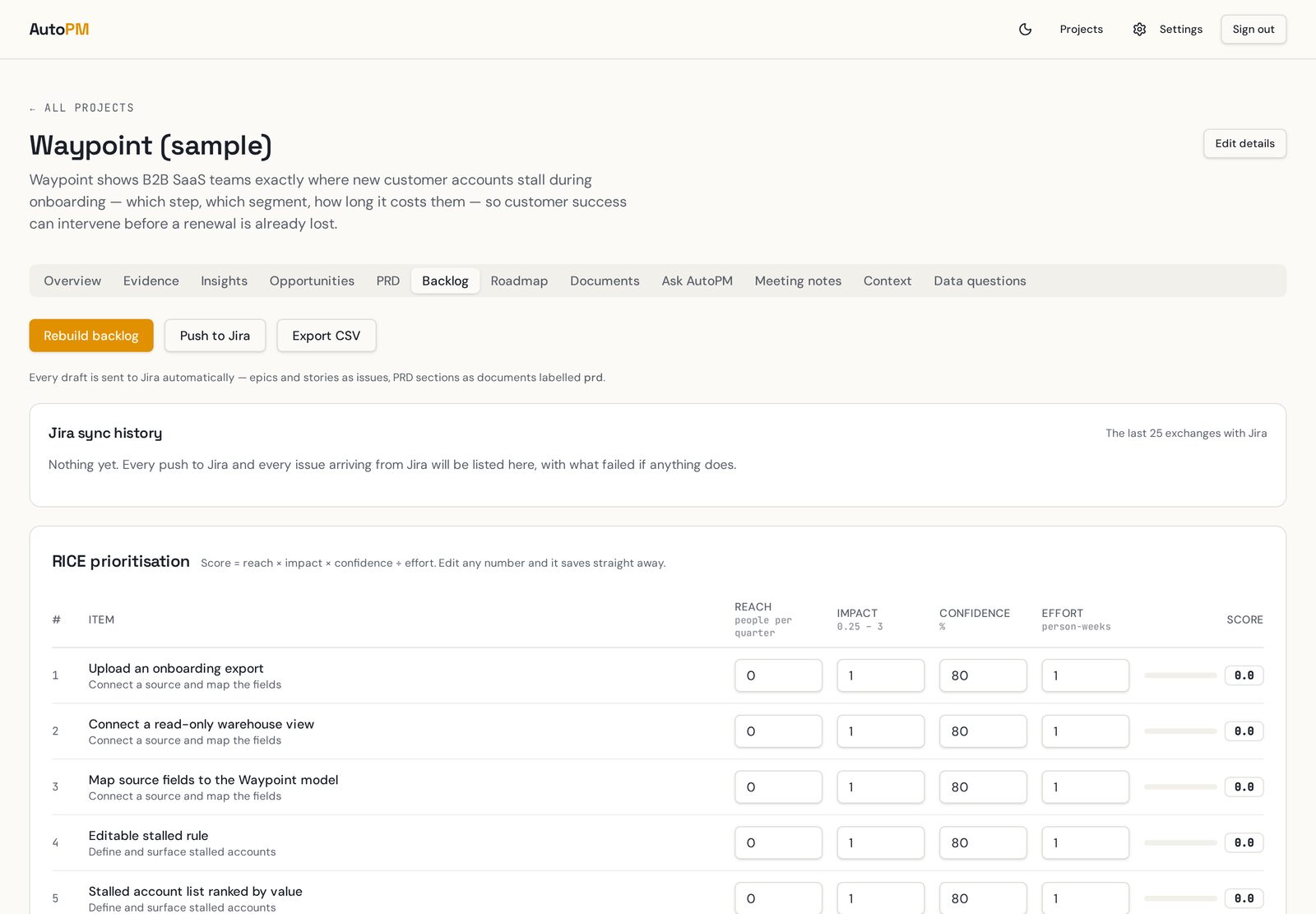Edit Impact for Map source fields row
The height and width of the screenshot is (914, 1316).
[x=880, y=787]
